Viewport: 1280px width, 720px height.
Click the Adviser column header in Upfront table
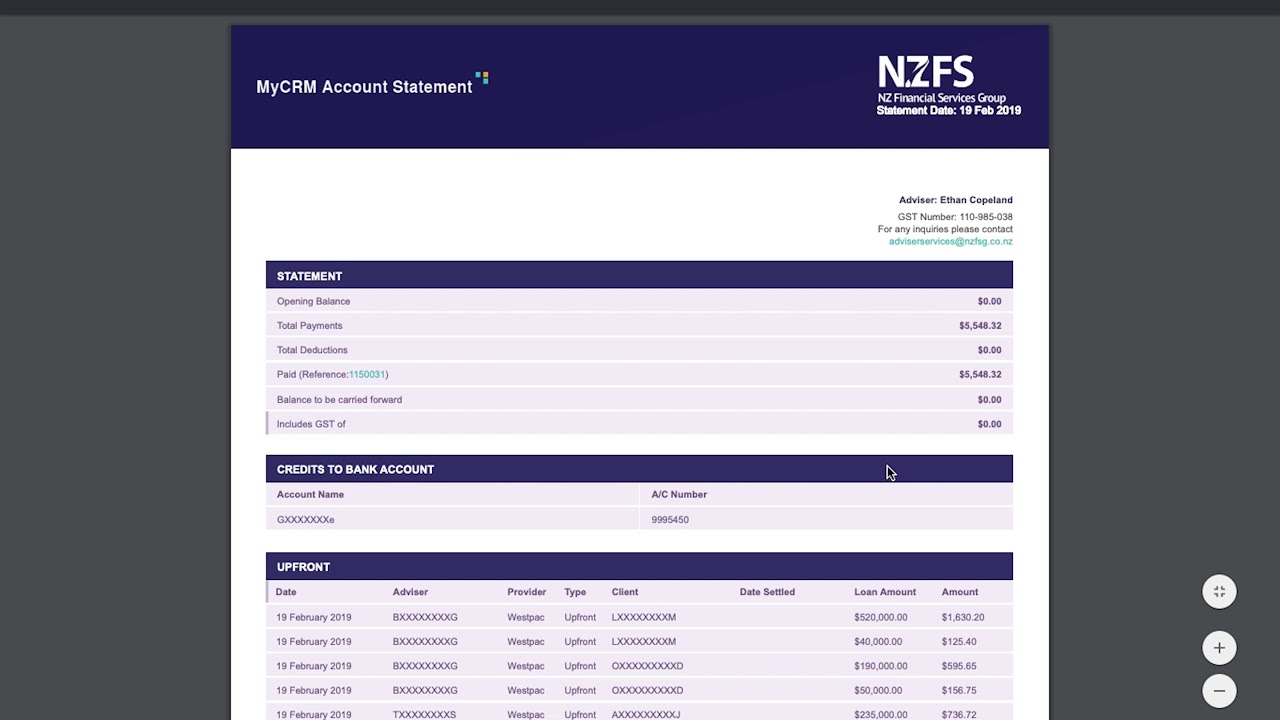410,592
